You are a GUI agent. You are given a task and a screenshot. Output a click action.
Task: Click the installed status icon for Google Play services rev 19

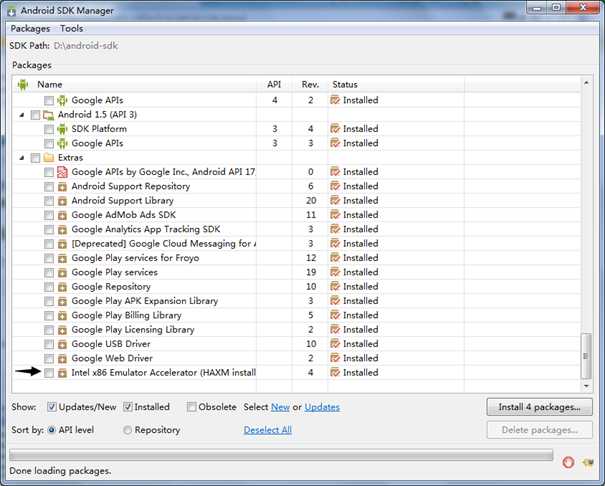pyautogui.click(x=335, y=272)
